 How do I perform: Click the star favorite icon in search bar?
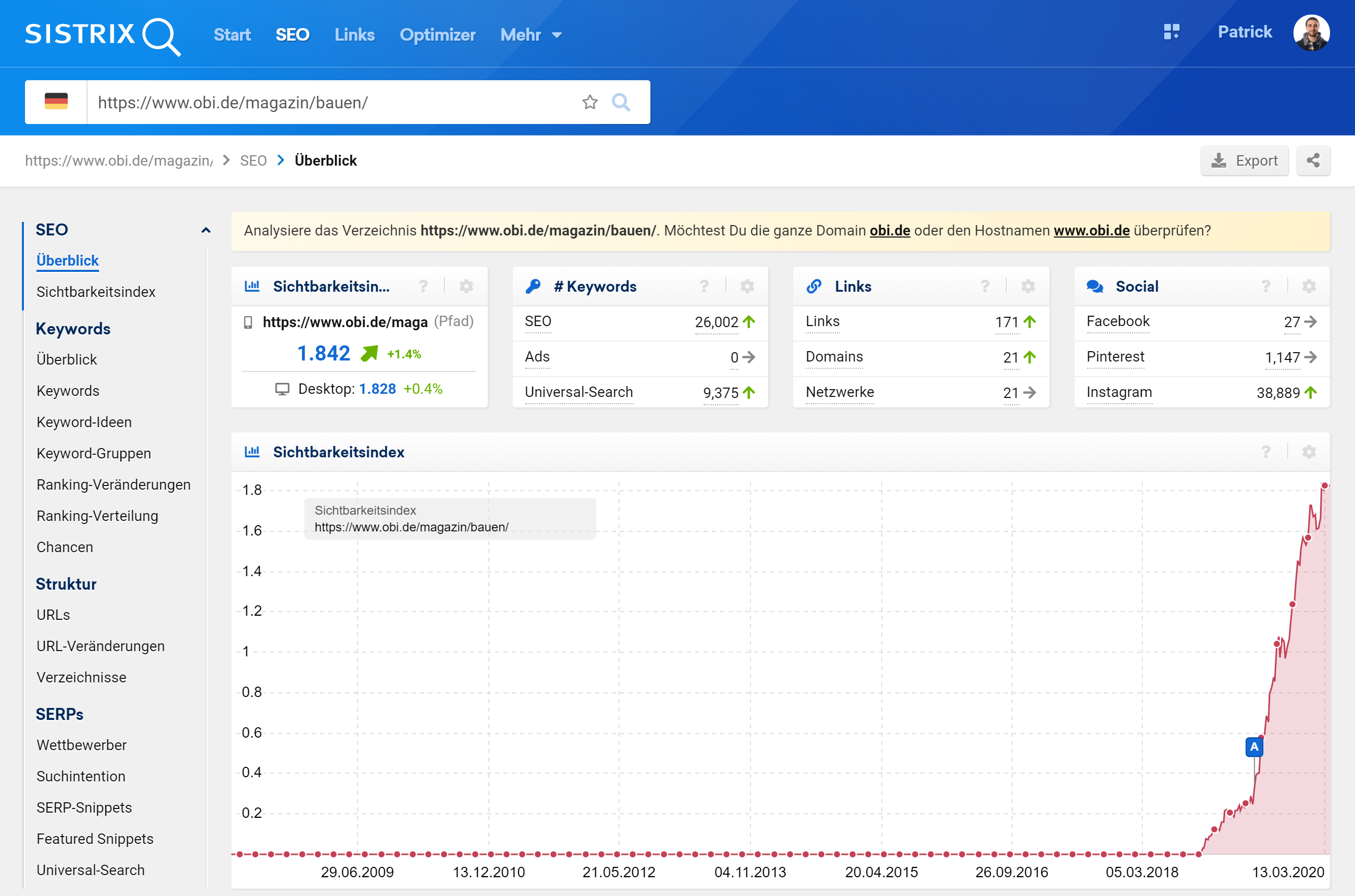click(x=589, y=102)
